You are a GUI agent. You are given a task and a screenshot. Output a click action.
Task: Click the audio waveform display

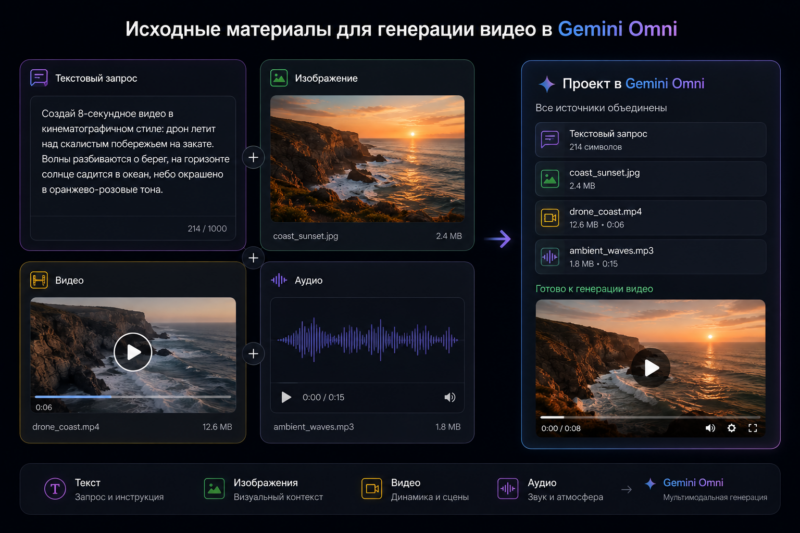[367, 340]
